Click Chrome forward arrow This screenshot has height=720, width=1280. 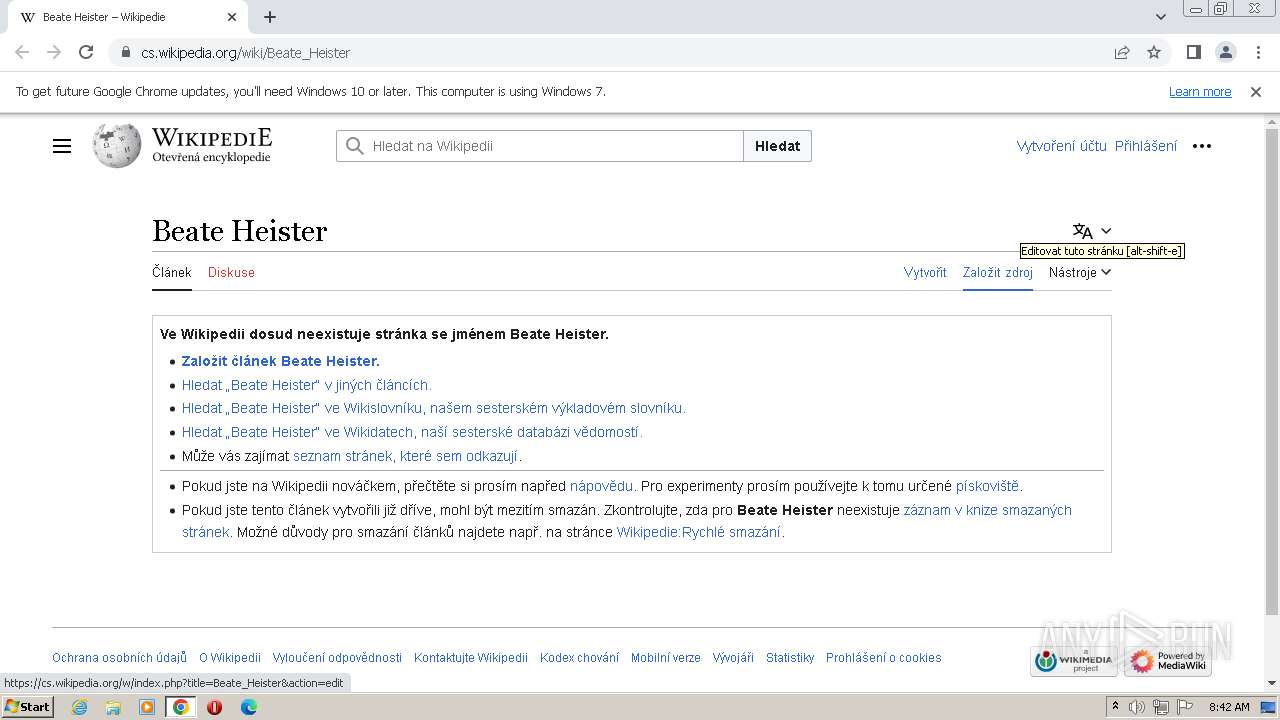54,52
